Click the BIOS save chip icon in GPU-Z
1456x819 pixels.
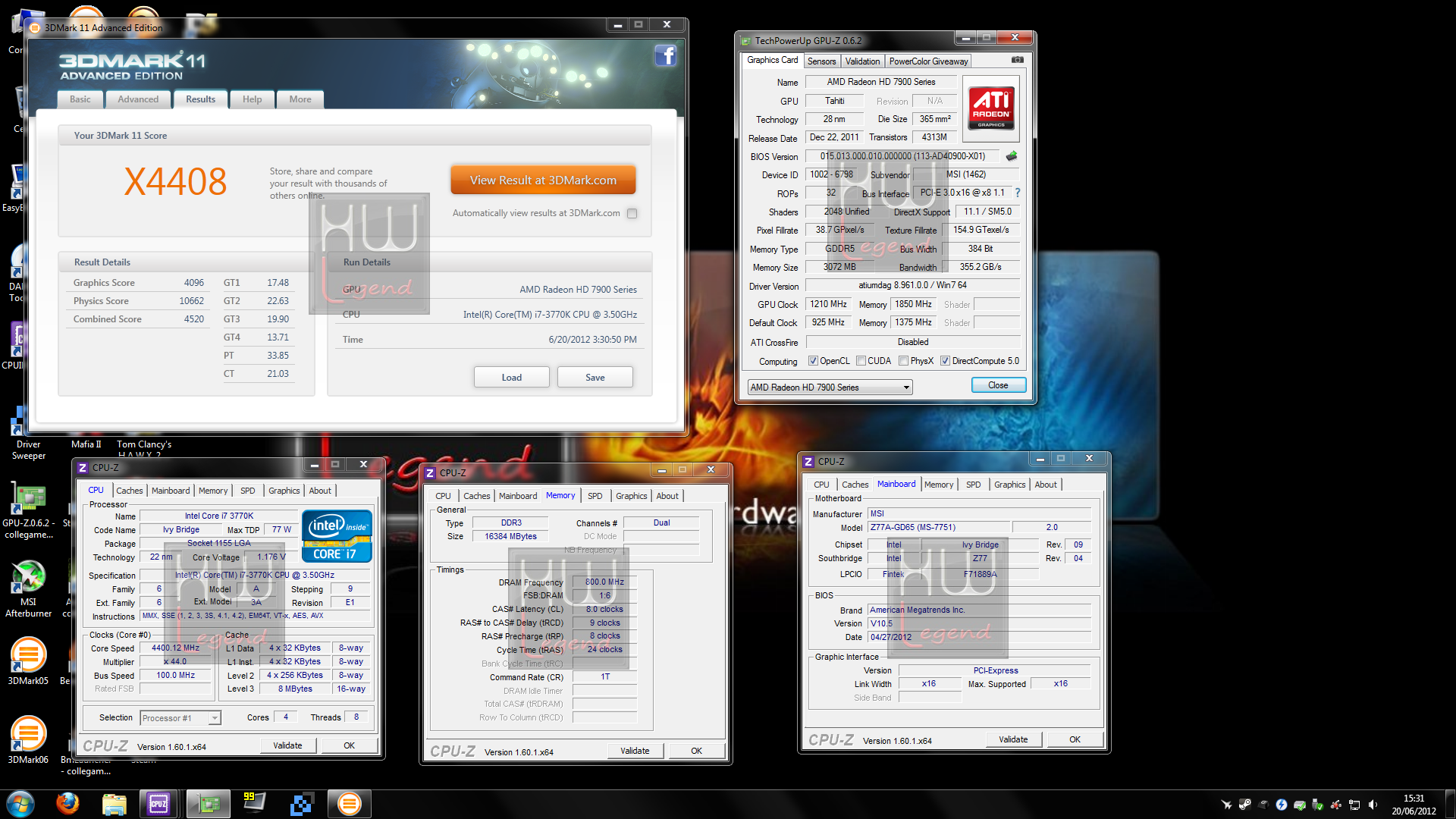point(1011,156)
